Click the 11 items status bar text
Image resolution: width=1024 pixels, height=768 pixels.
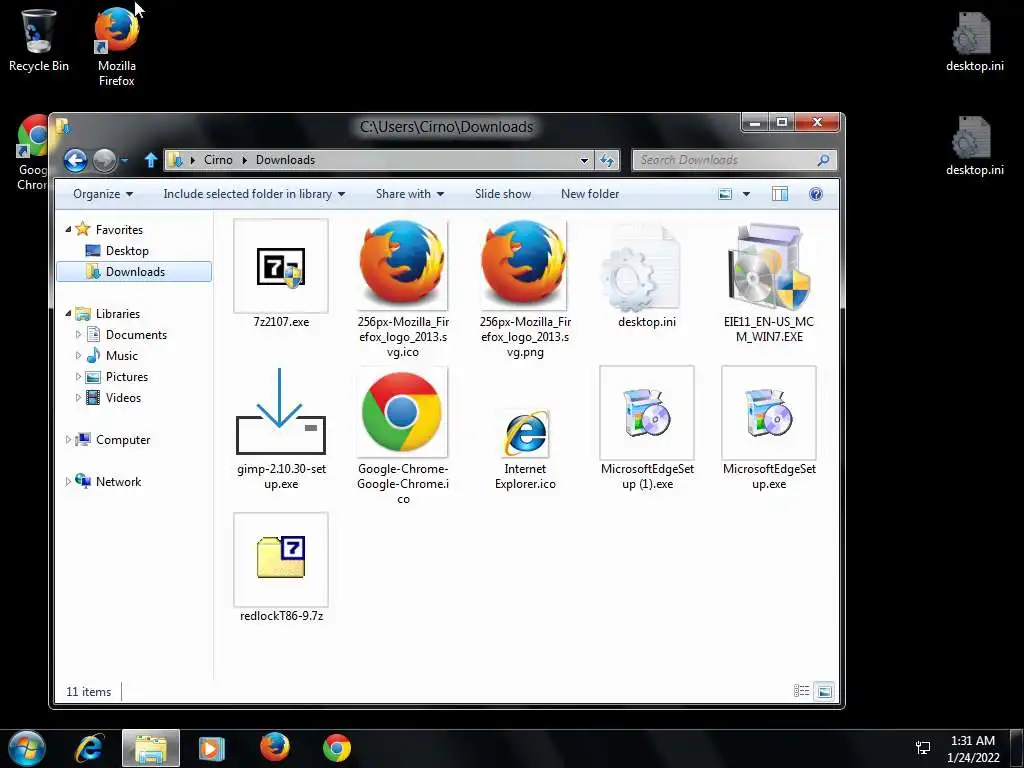coord(89,692)
